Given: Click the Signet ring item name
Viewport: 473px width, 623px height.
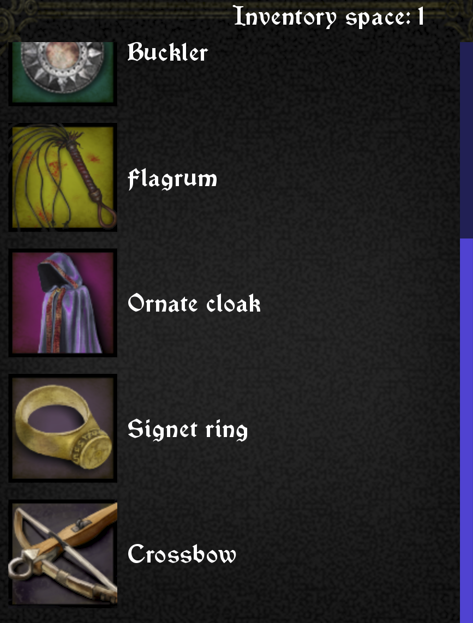Looking at the screenshot, I should [187, 430].
